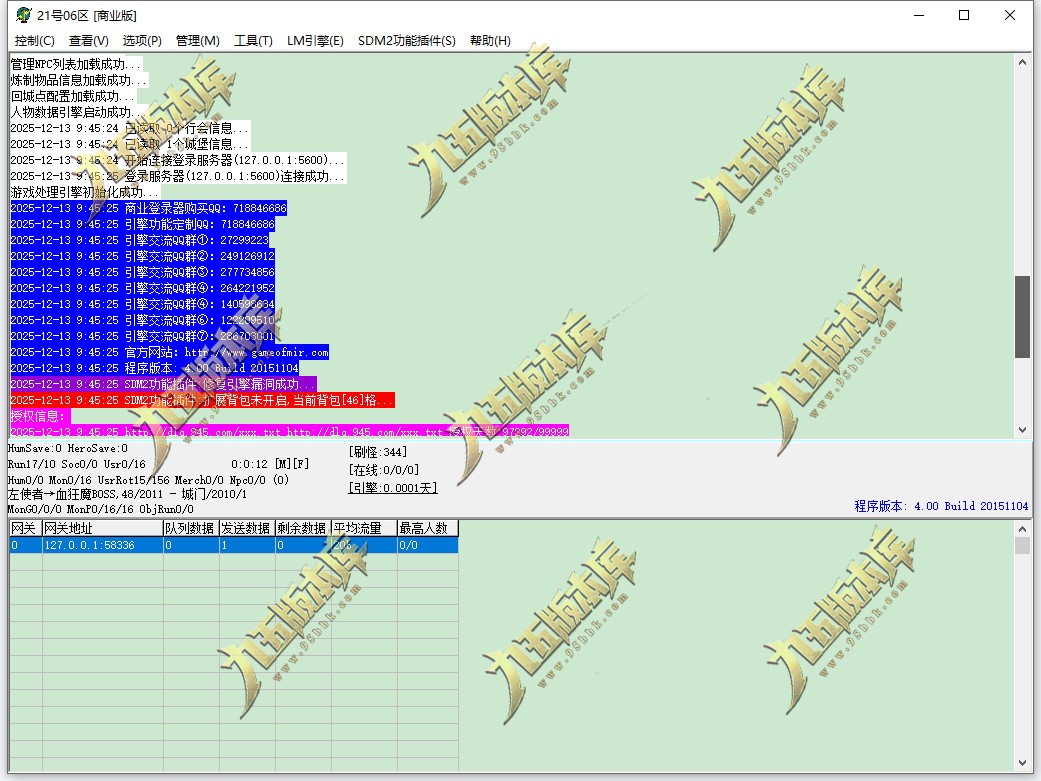Open the 管理(M) menu
The image size is (1041, 781).
(x=197, y=41)
